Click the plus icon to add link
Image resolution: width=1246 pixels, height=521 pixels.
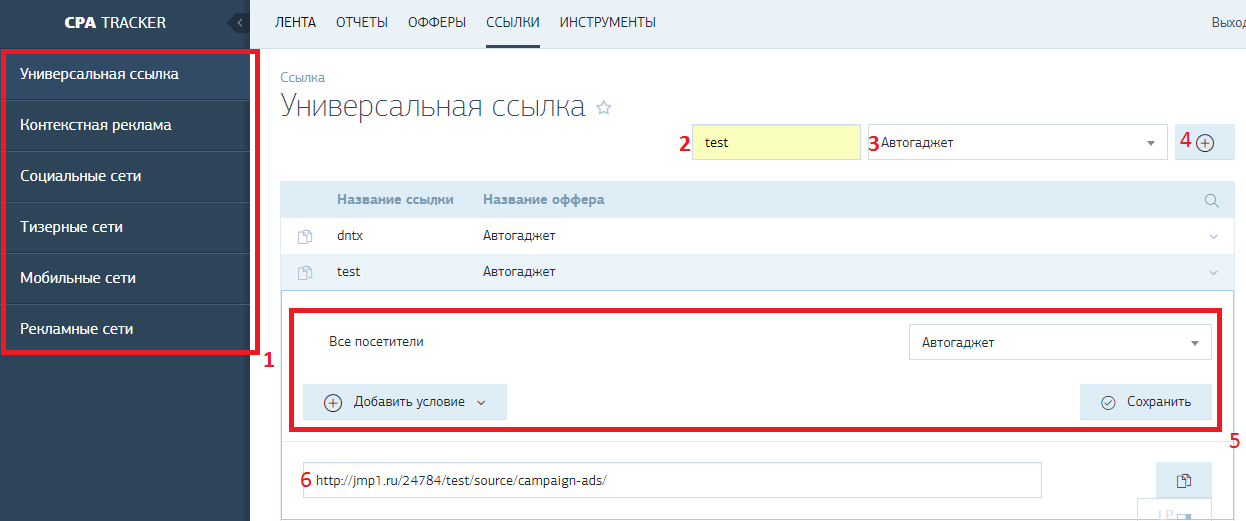click(1205, 143)
